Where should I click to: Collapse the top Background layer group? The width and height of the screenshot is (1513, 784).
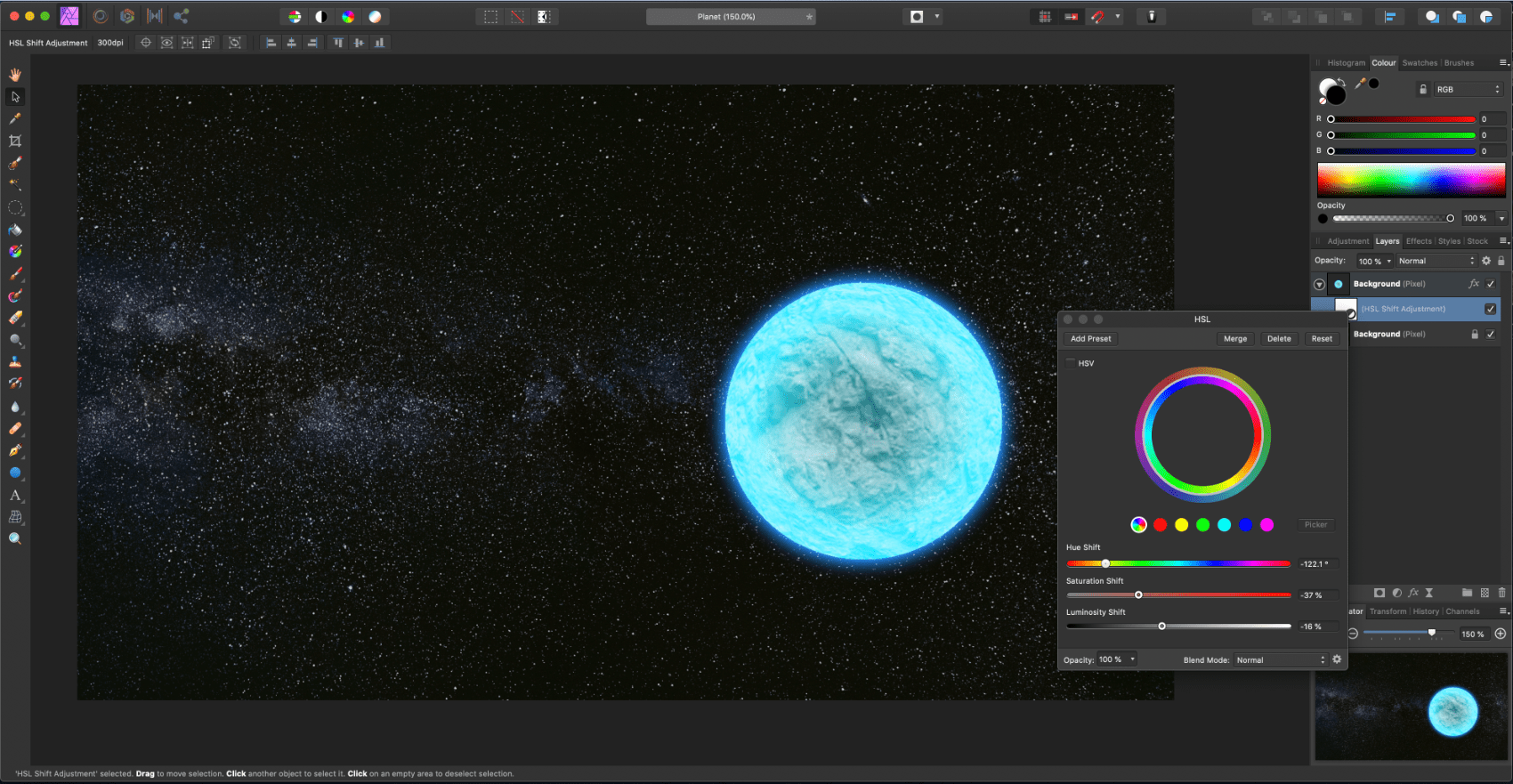tap(1319, 285)
